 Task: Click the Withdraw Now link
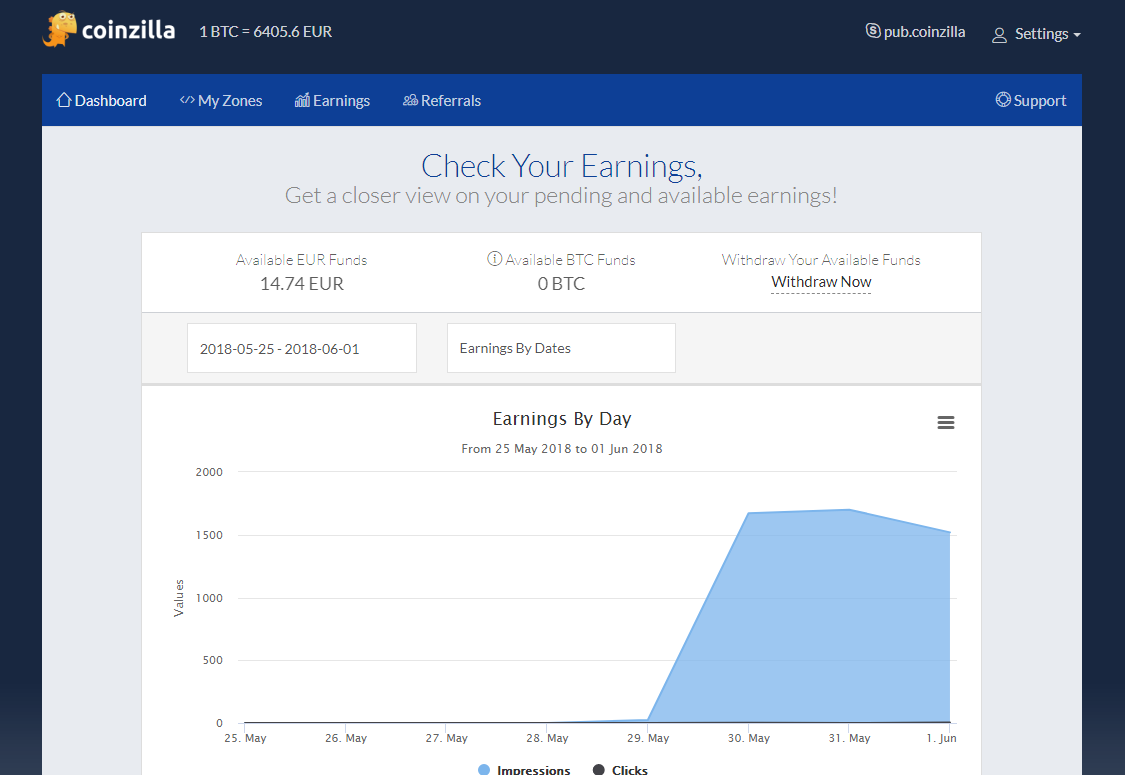click(821, 282)
